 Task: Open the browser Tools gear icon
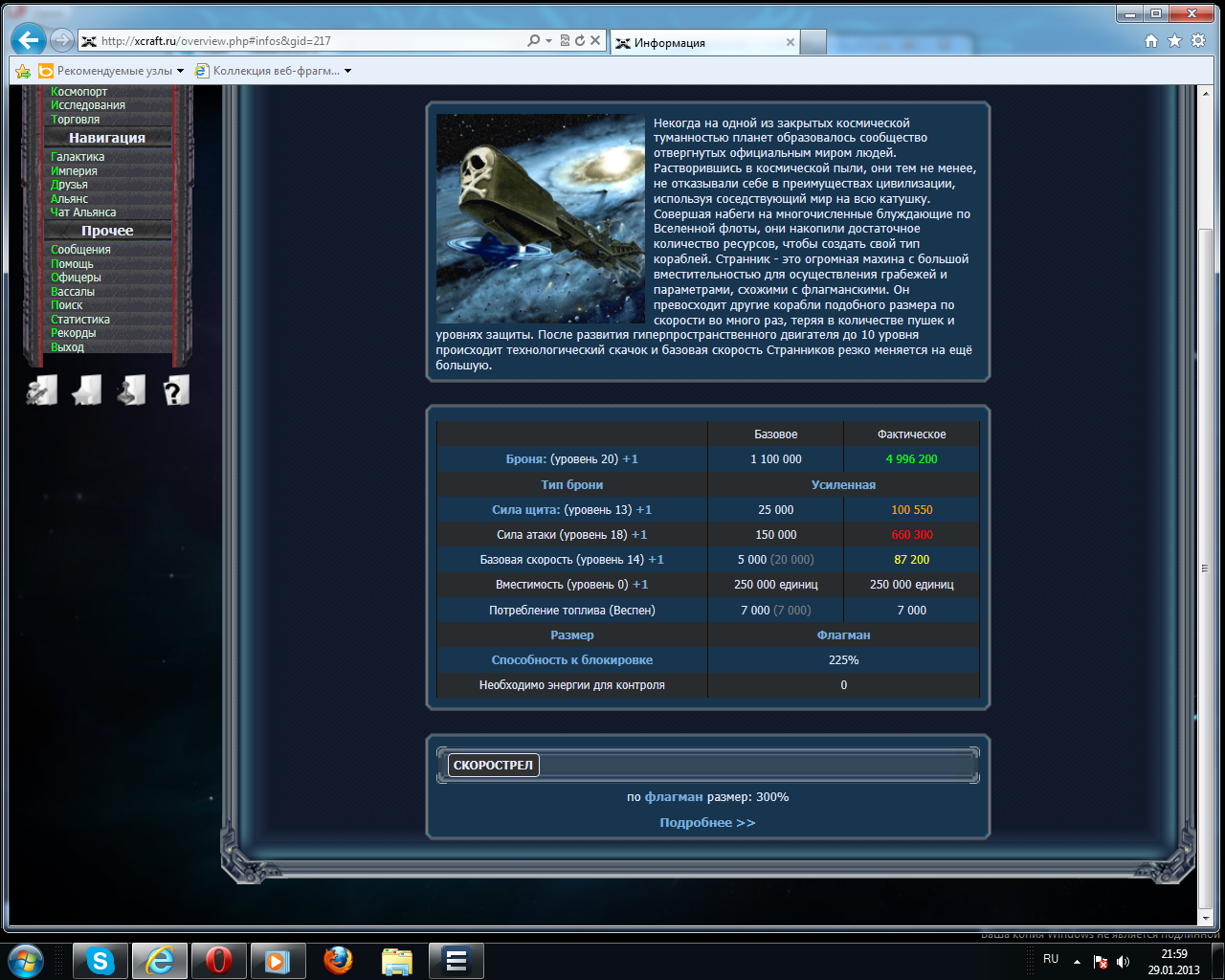1197,41
